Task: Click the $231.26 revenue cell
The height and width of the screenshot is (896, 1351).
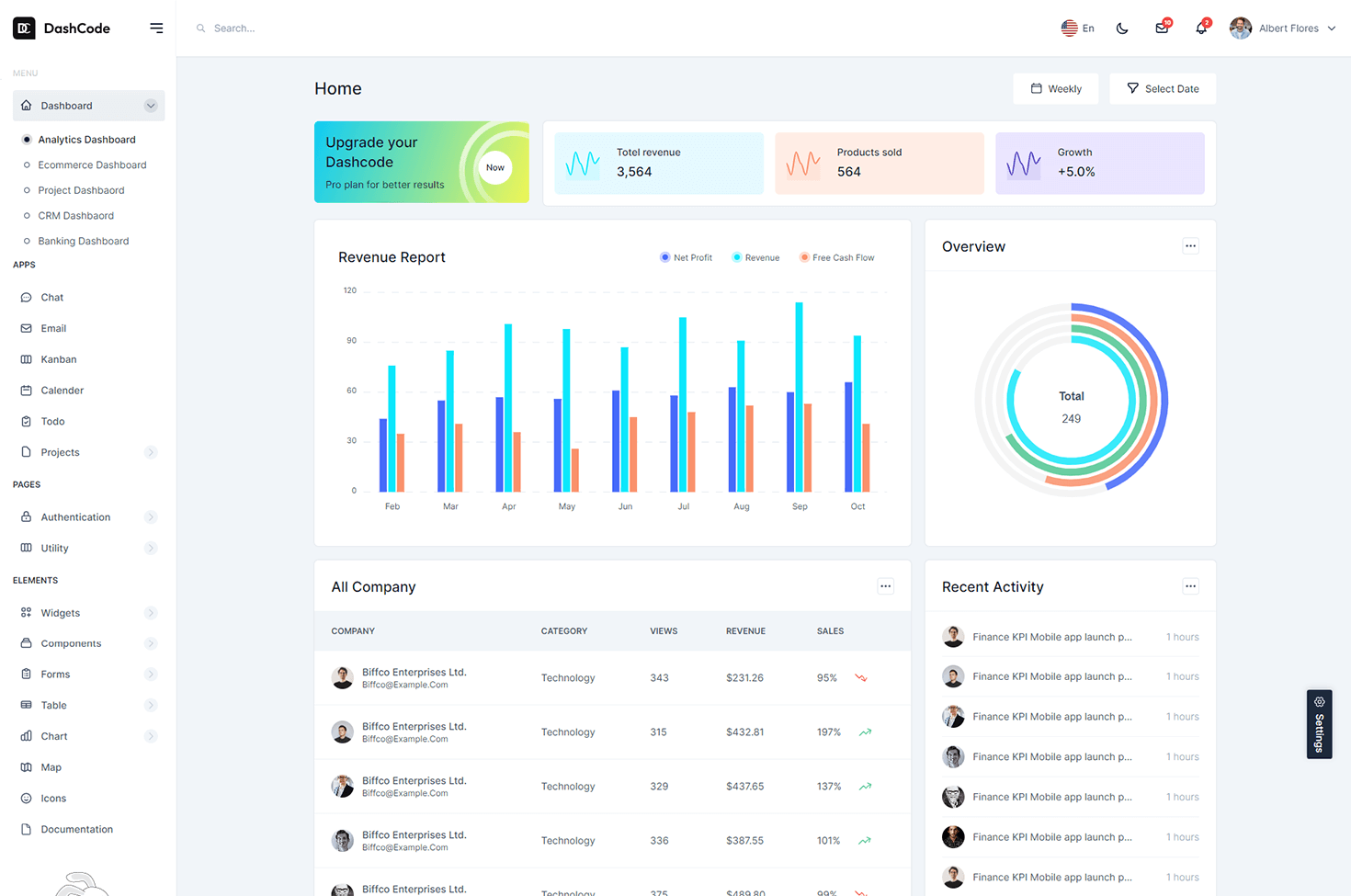Action: click(744, 678)
